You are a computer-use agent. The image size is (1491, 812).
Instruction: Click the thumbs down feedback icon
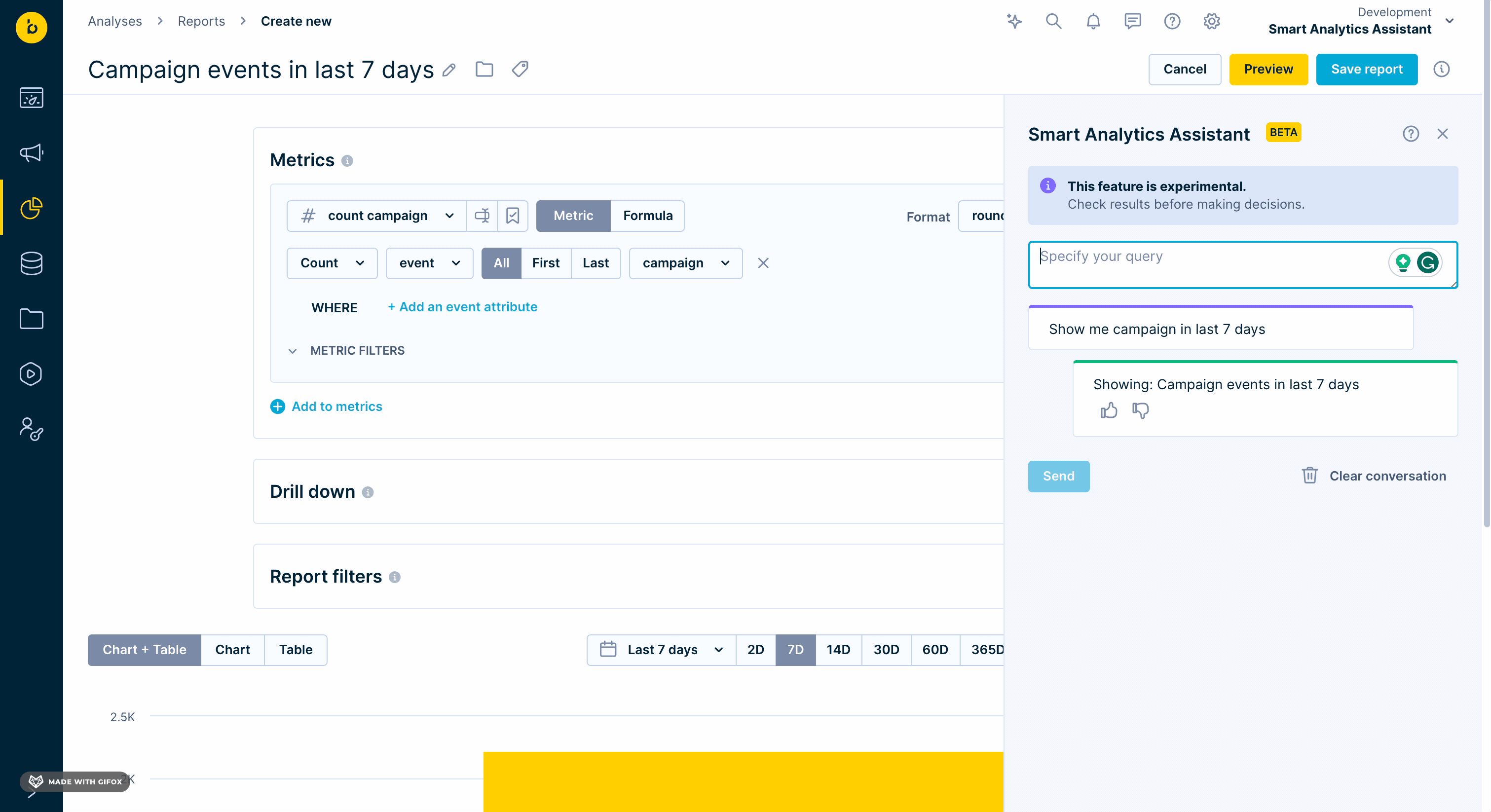pos(1140,410)
